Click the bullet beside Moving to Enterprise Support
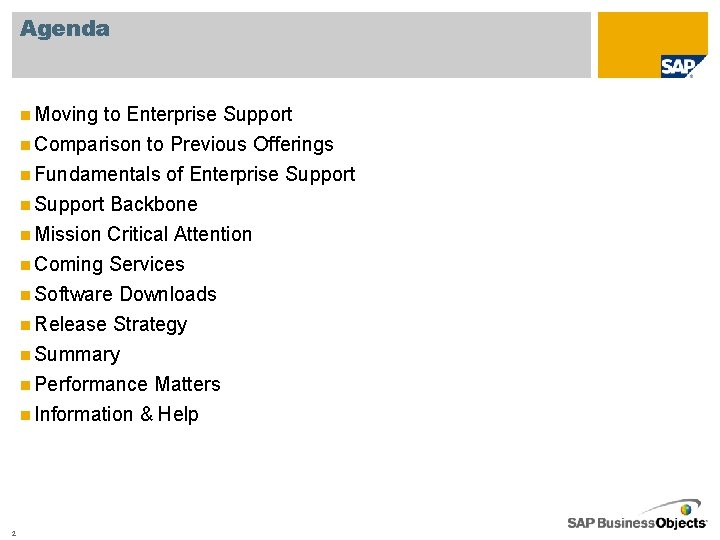Viewport: 720px width, 540px height. [24, 115]
